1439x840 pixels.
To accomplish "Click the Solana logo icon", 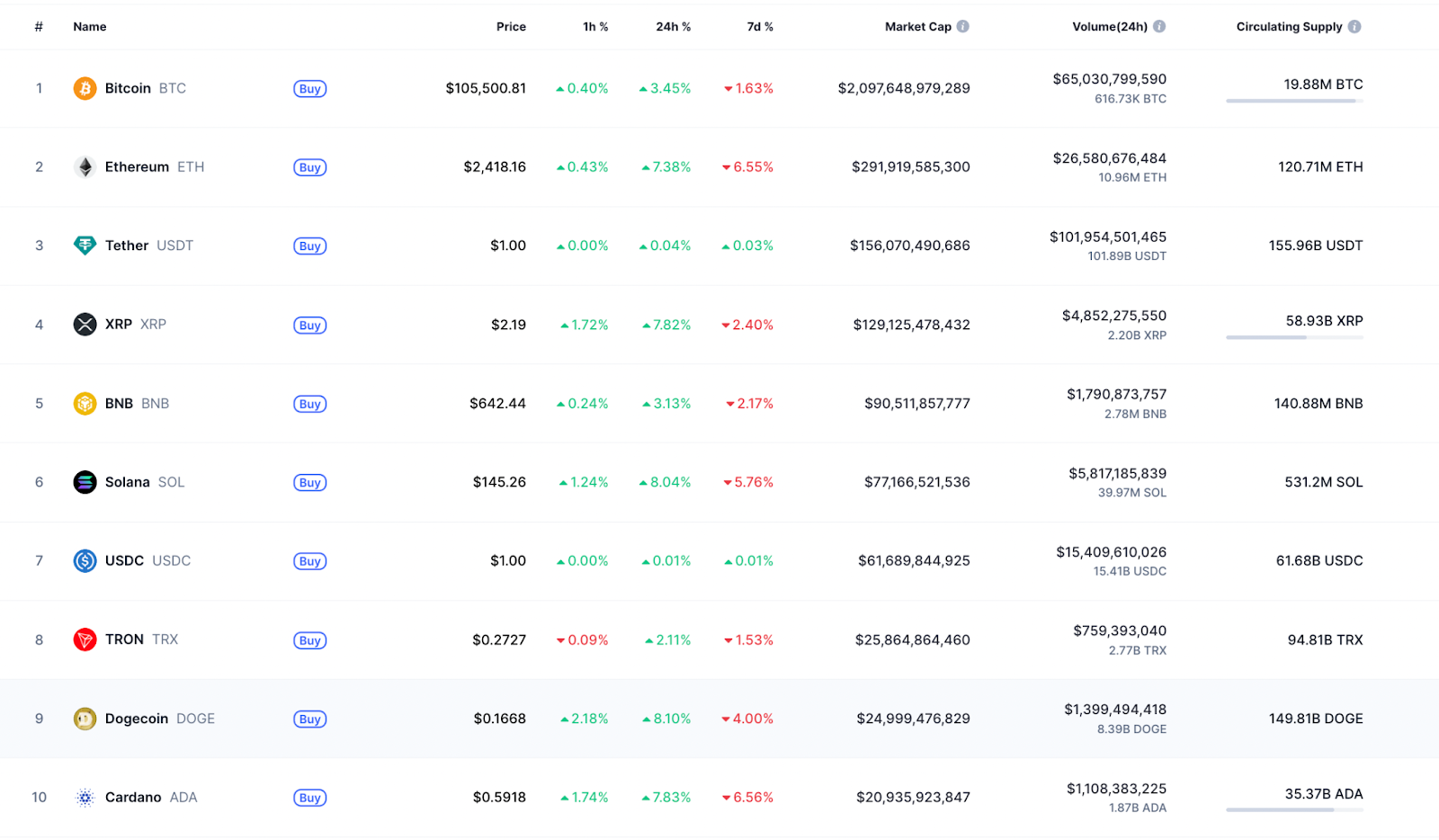I will (x=85, y=482).
